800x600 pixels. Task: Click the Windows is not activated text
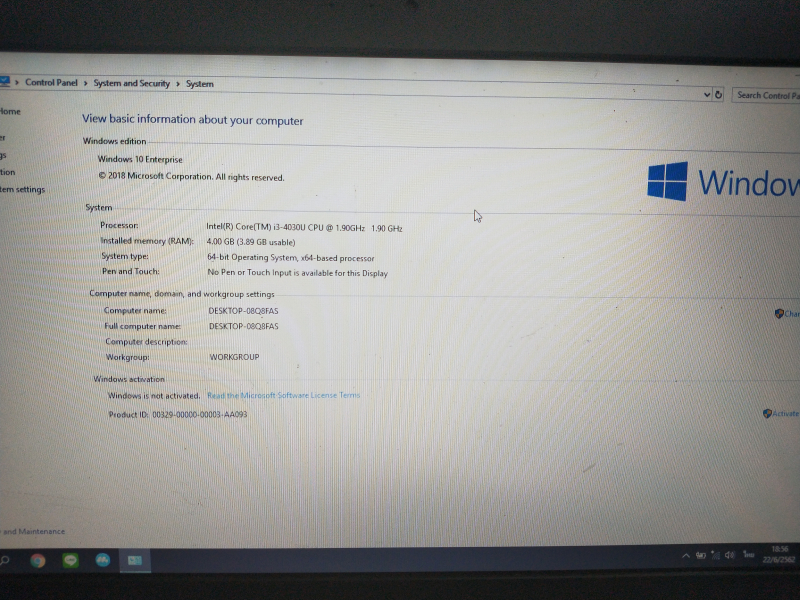(154, 395)
